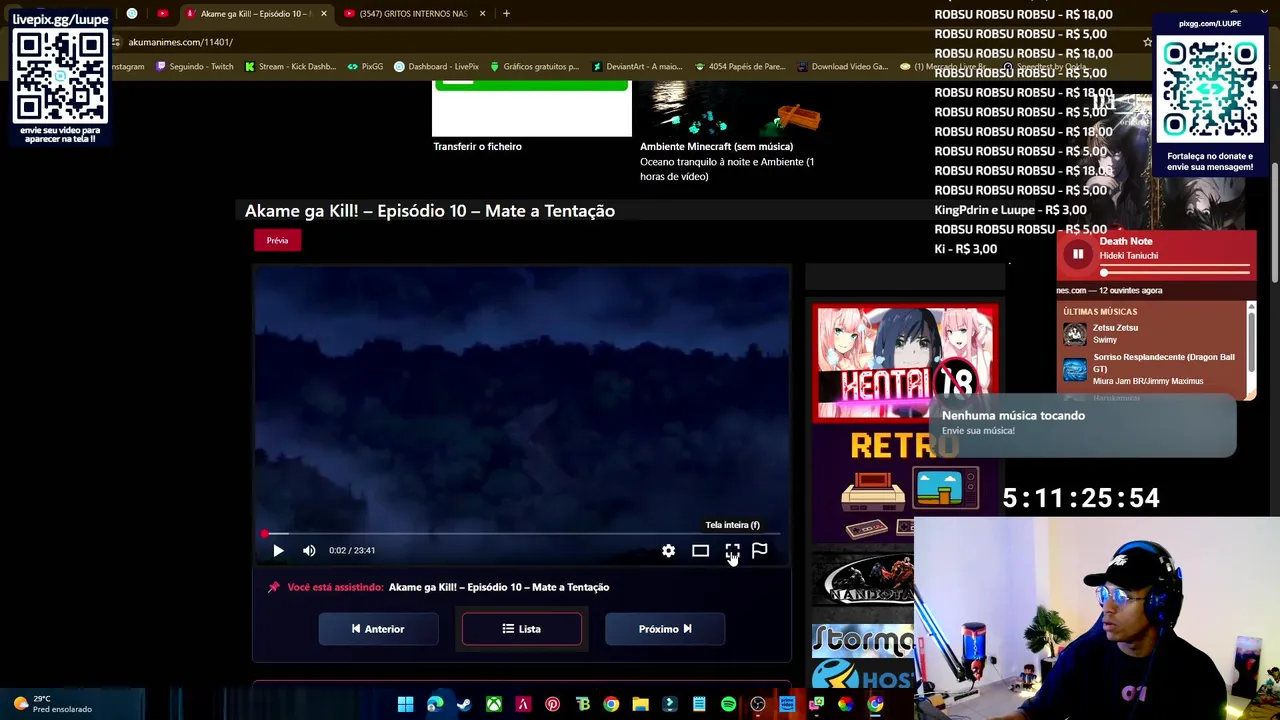
Task: Open 4054 Papéis de Parede bookmark
Action: click(x=740, y=66)
